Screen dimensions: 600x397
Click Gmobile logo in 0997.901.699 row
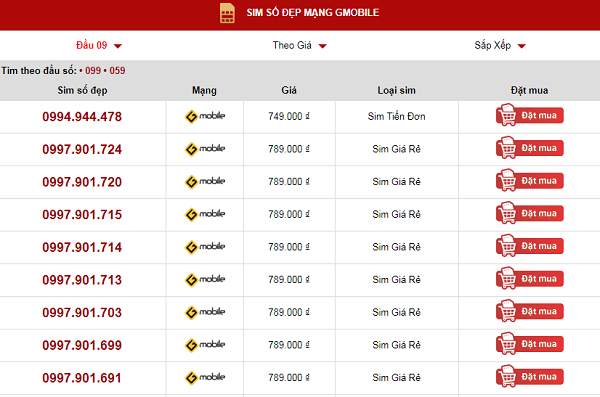point(205,345)
